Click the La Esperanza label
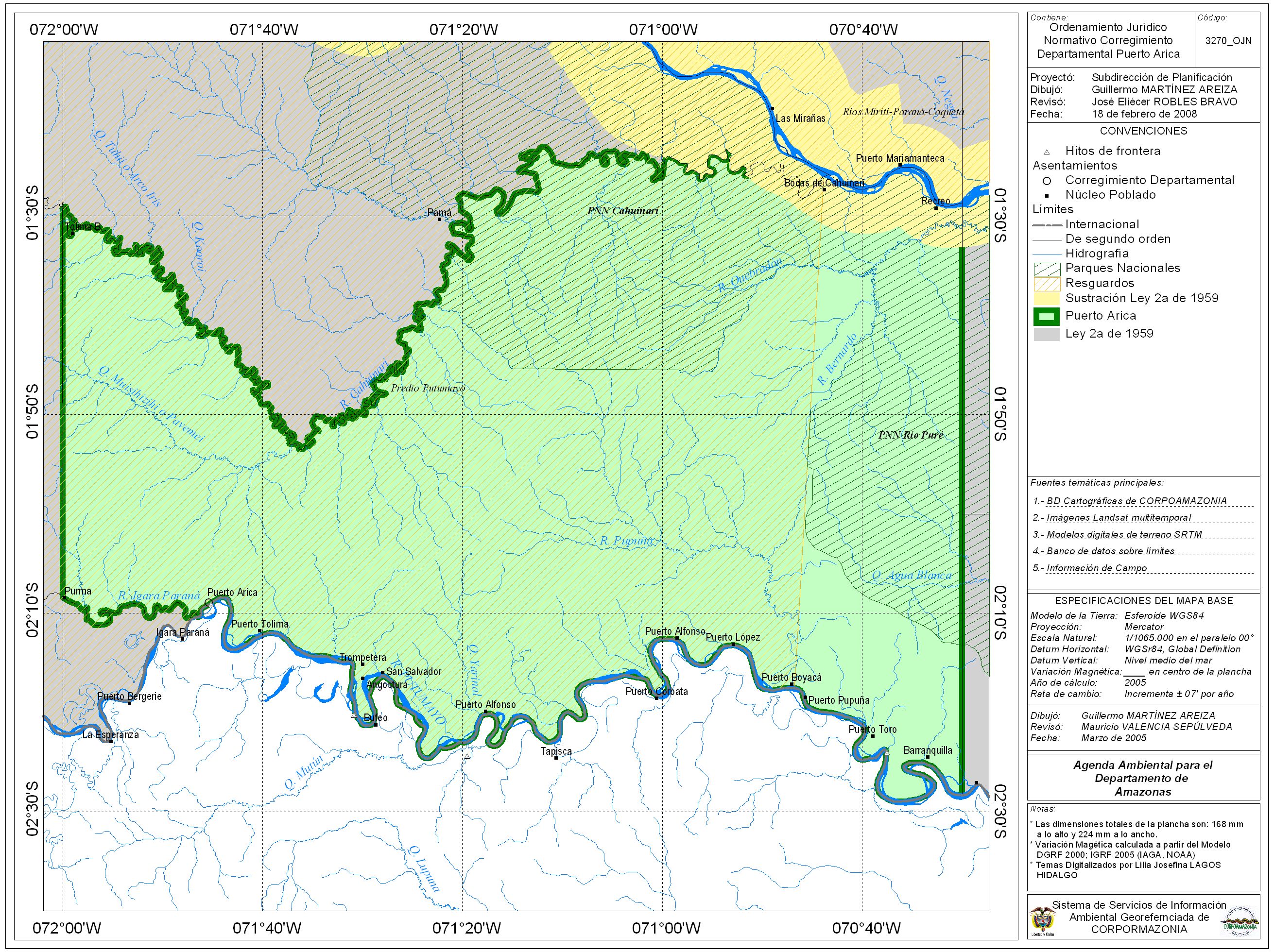Image resolution: width=1274 pixels, height=952 pixels. (x=111, y=735)
